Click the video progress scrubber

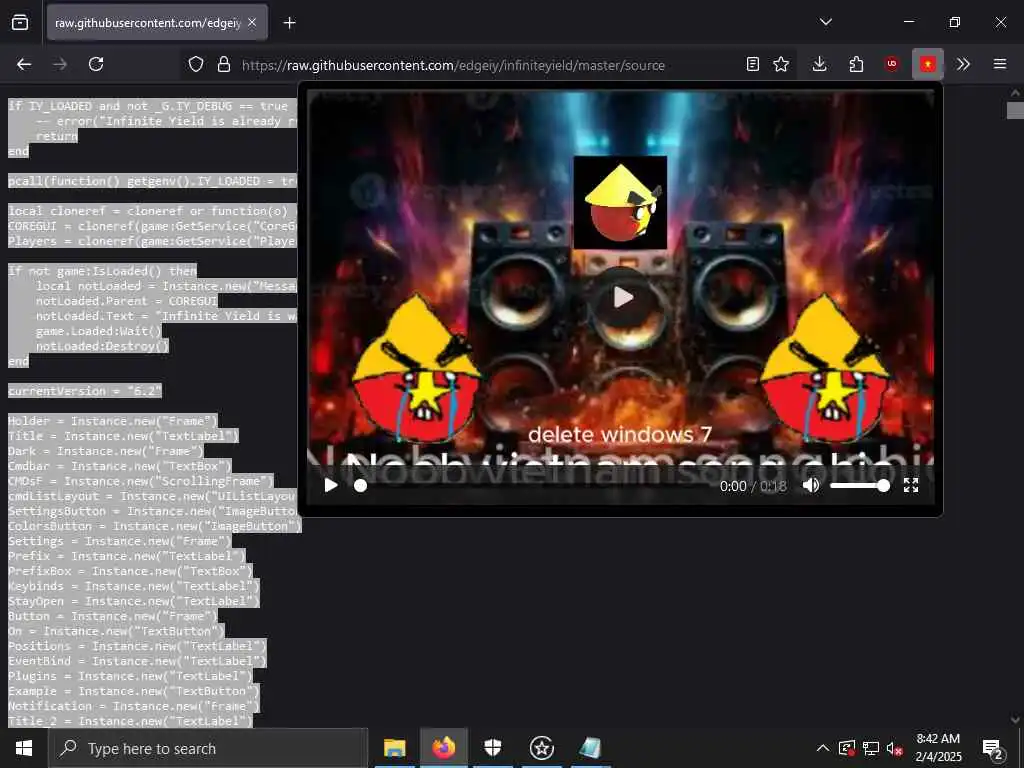click(x=360, y=486)
